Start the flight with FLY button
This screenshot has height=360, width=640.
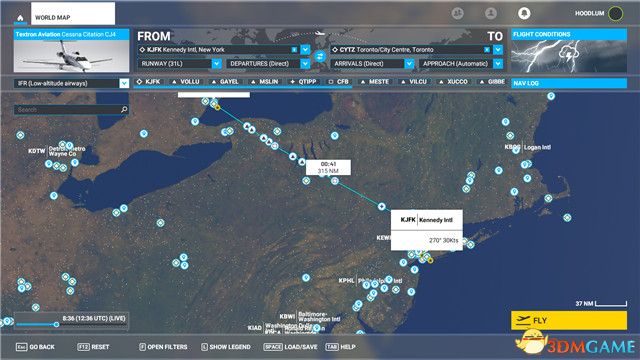569,320
